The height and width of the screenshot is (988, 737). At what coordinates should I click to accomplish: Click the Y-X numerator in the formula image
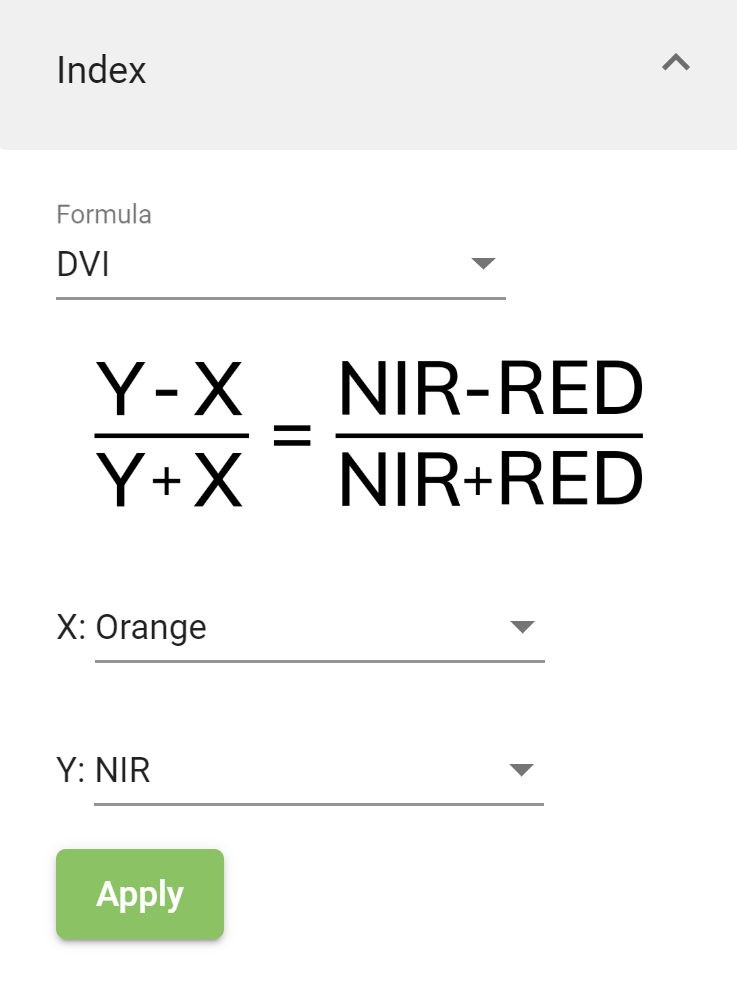(x=169, y=389)
